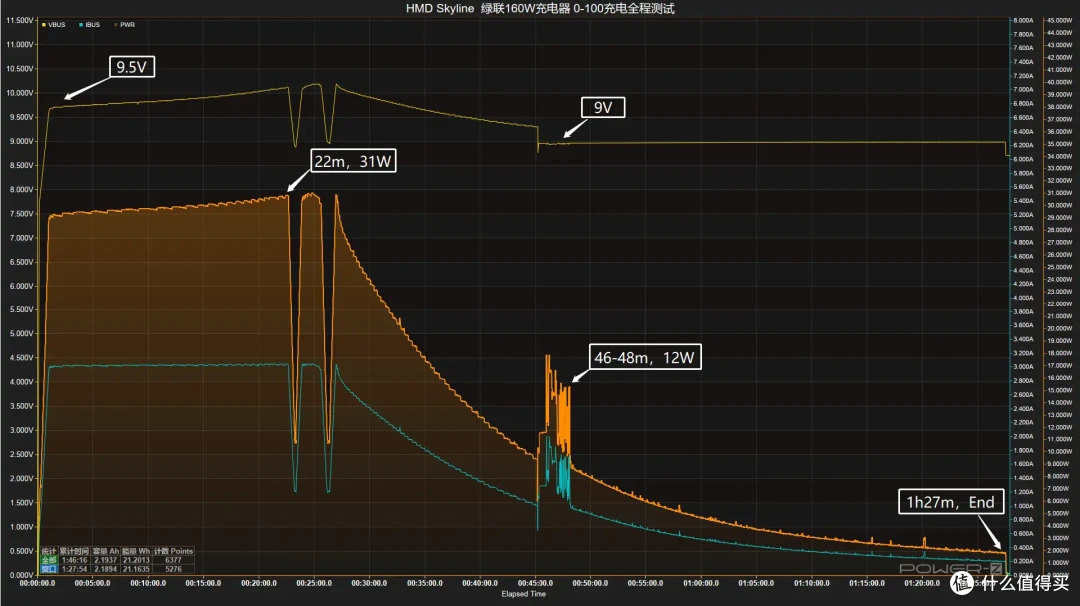The width and height of the screenshot is (1080, 606).
Task: Click the 01:00:00.0 time axis label
Action: click(700, 583)
